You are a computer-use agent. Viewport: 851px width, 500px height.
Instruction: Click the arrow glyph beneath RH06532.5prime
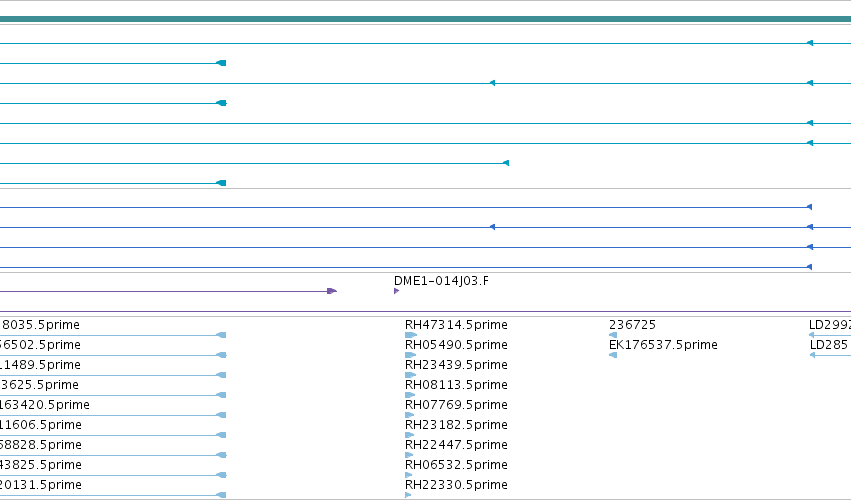click(409, 475)
